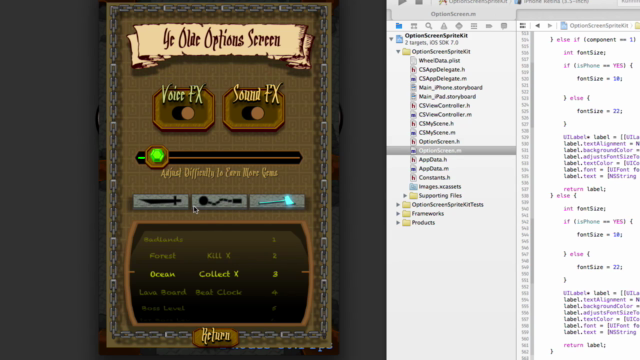640x360 pixels.
Task: Open the Issue navigator warning icon
Action: click(444, 26)
